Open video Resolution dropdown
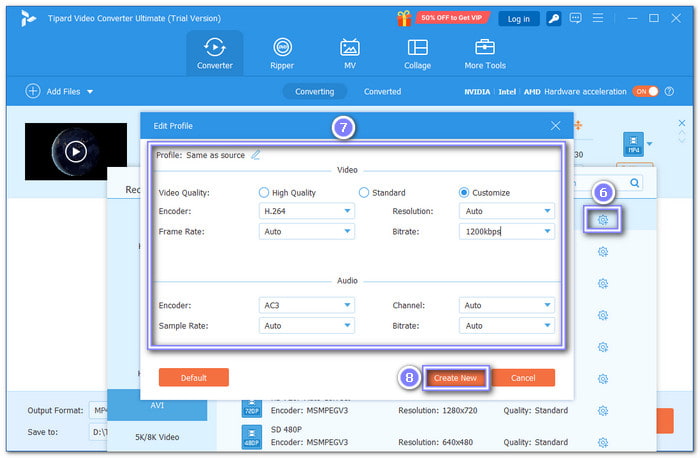The image size is (700, 458). [x=507, y=211]
